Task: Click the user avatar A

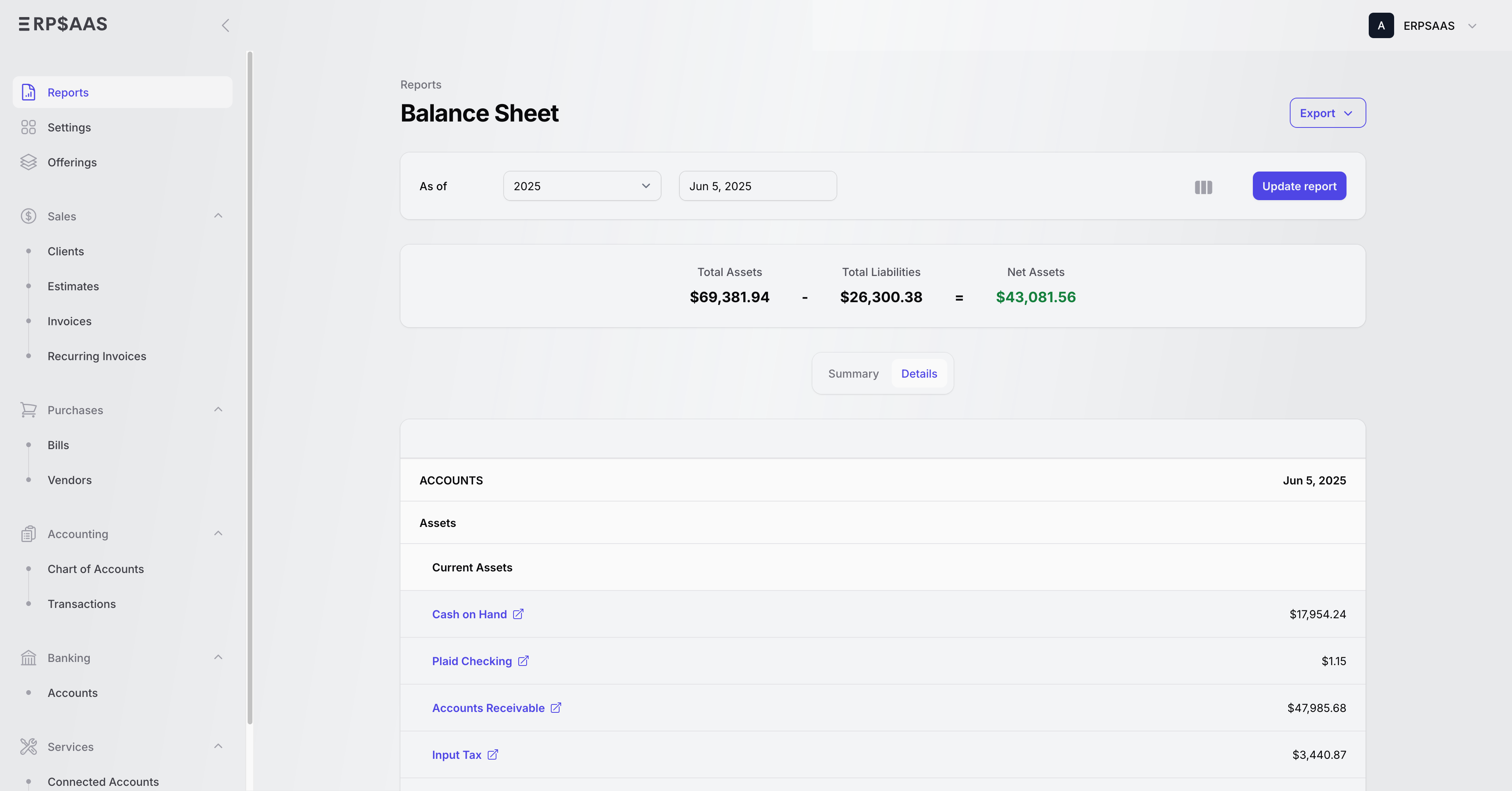Action: (x=1381, y=25)
